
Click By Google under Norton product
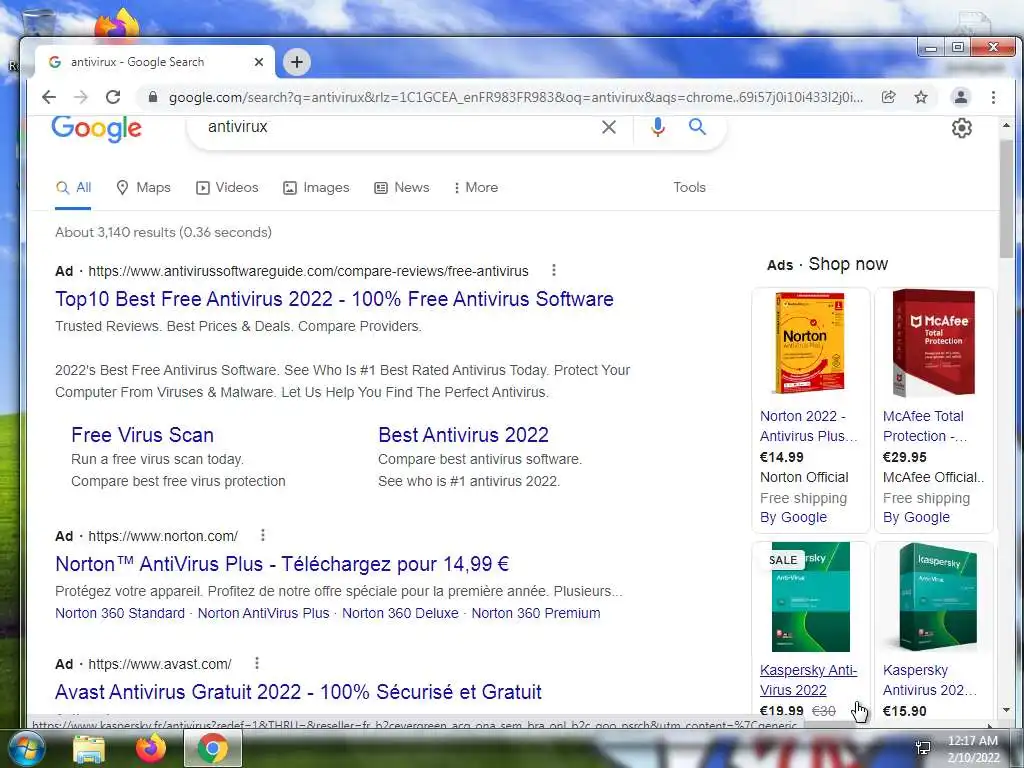tap(793, 517)
